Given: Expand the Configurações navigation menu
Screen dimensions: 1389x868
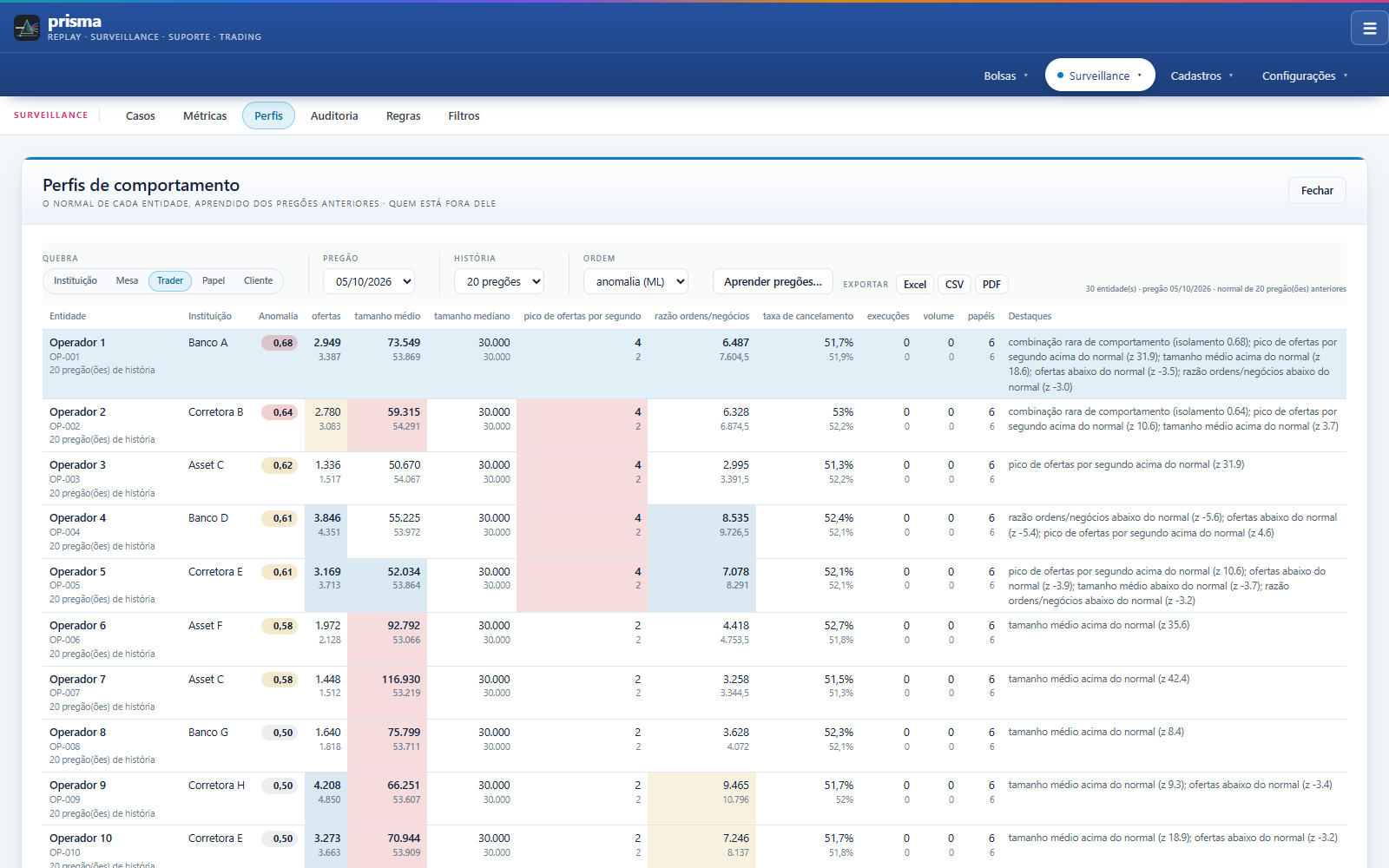Looking at the screenshot, I should pos(1305,76).
